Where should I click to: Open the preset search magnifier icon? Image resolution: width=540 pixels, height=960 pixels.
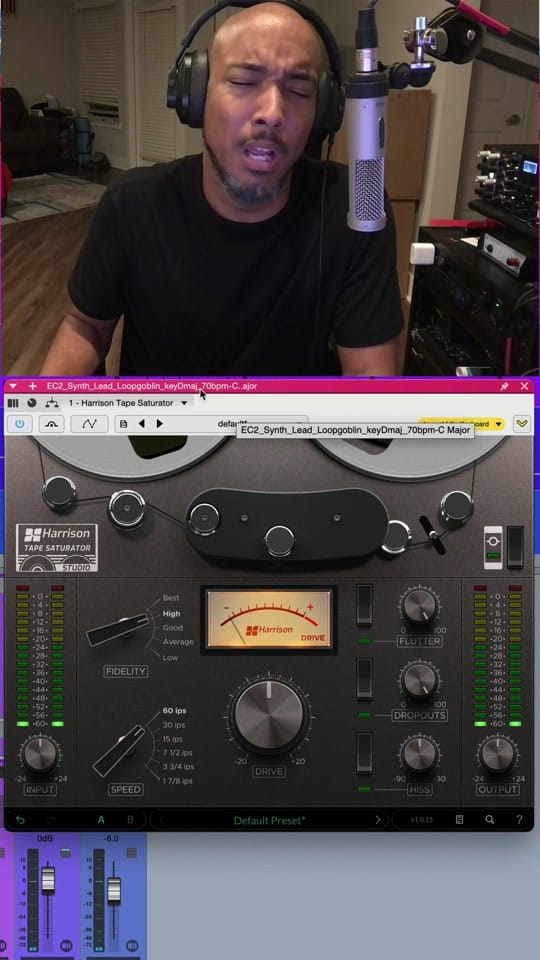490,820
